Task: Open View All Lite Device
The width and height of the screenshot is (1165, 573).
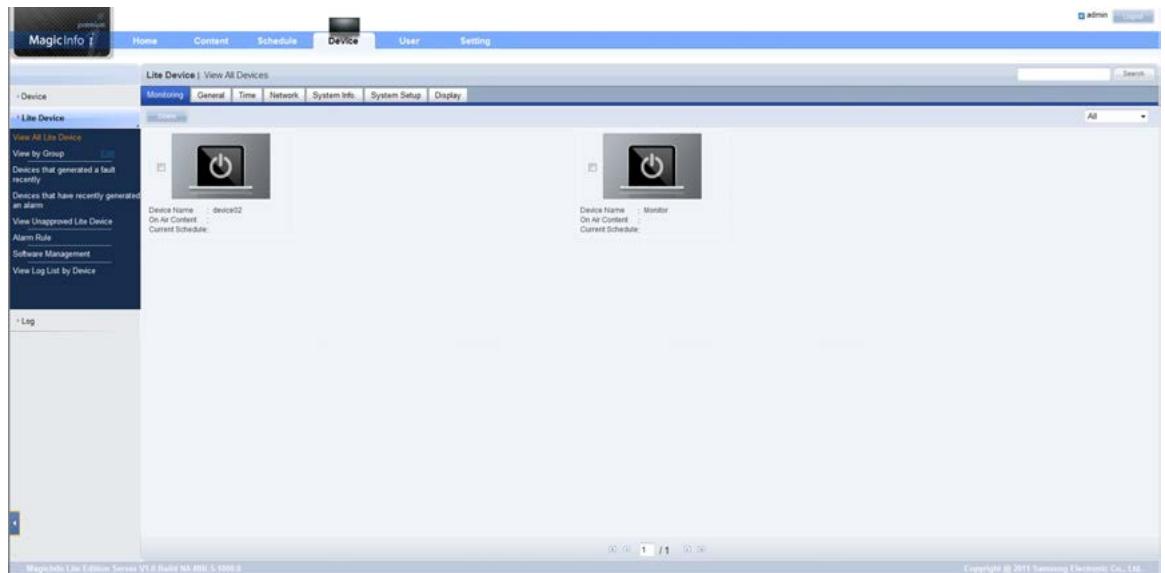Action: pyautogui.click(x=48, y=137)
